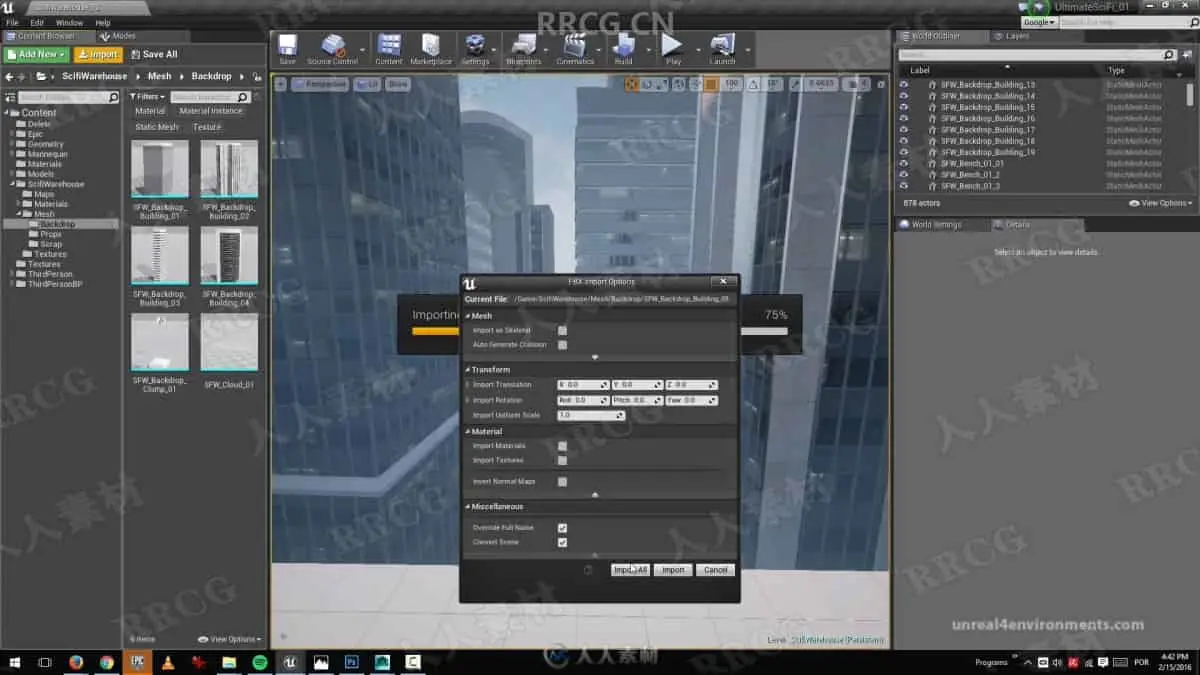Click the Build toolbar icon
The image size is (1200, 675).
pos(623,47)
